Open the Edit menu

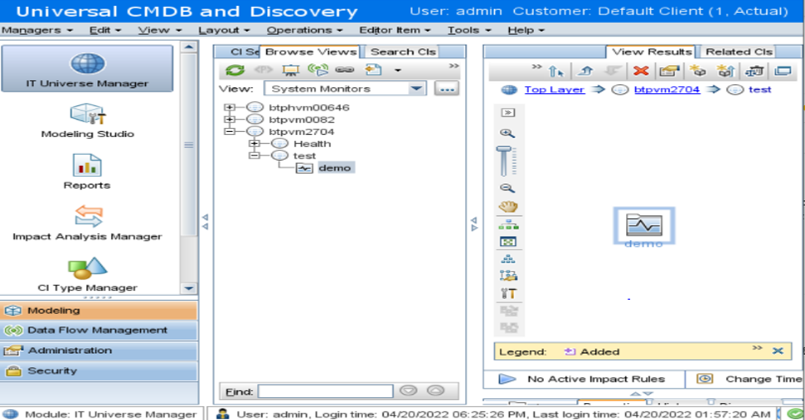105,30
